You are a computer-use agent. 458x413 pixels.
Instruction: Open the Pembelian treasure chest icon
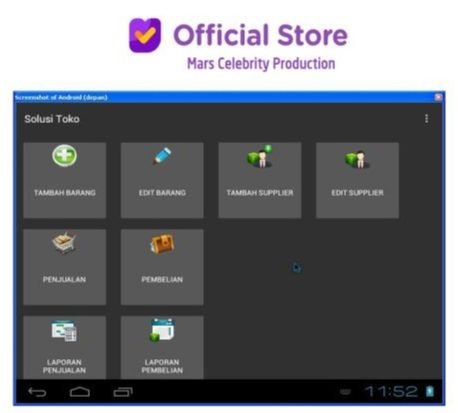(162, 244)
